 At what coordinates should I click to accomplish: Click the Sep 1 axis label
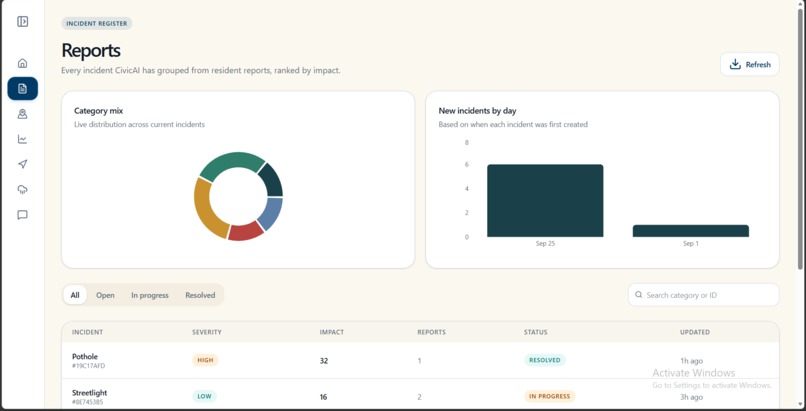click(690, 244)
